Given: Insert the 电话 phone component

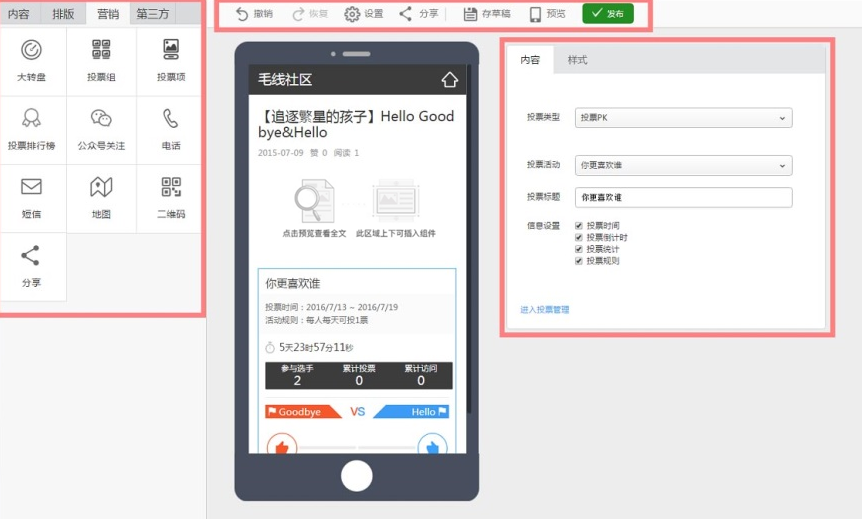Looking at the screenshot, I should pyautogui.click(x=171, y=129).
